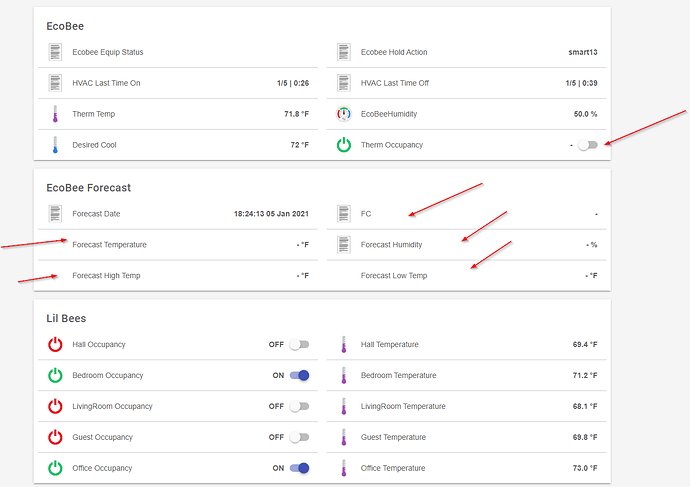Click the Therm Occupancy green power icon

pyautogui.click(x=344, y=145)
